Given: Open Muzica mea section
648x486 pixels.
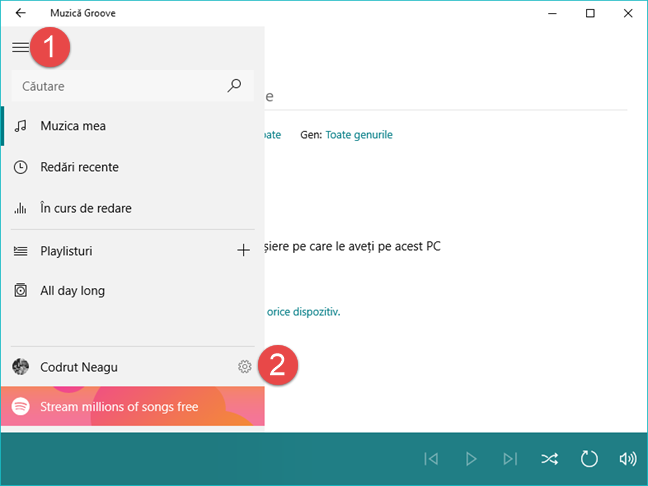Looking at the screenshot, I should pos(132,126).
